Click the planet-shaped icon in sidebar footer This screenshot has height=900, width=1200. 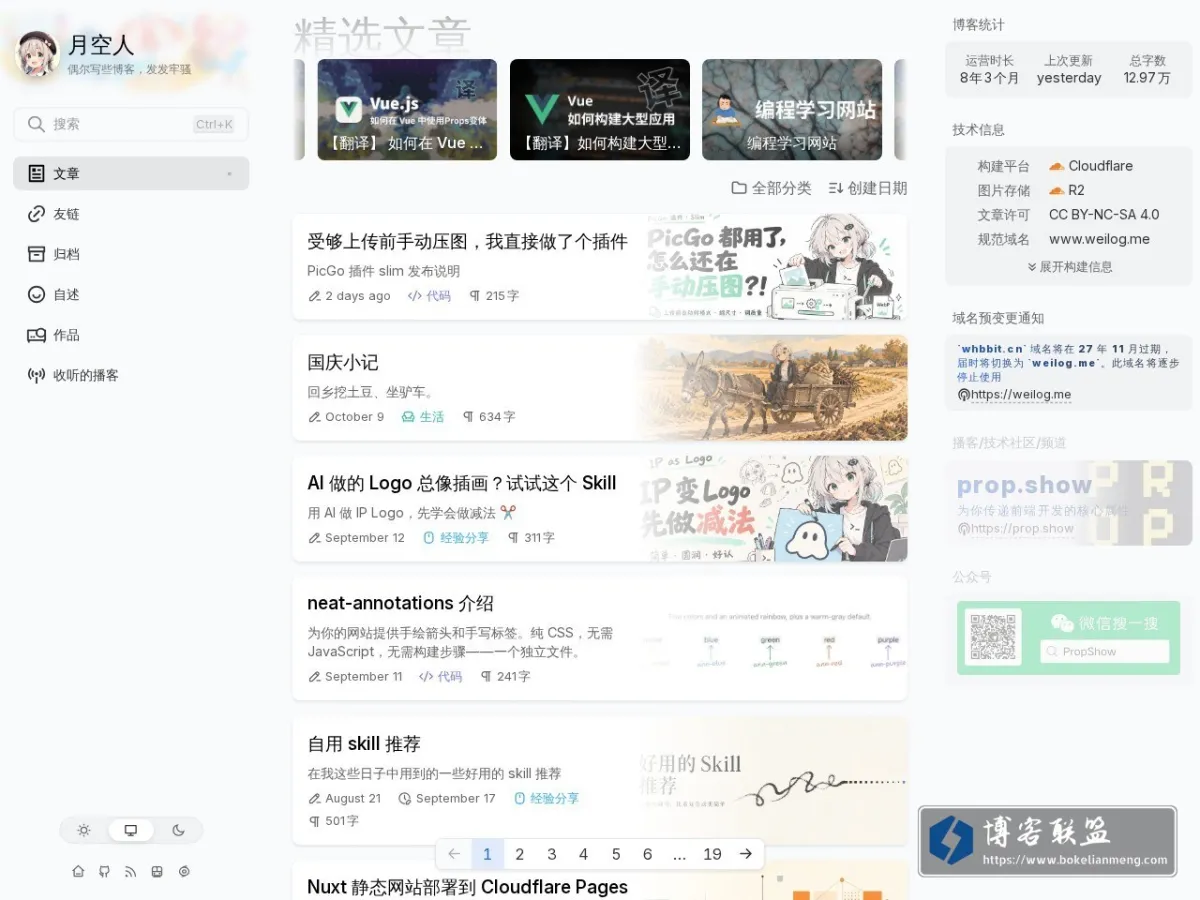click(x=184, y=872)
